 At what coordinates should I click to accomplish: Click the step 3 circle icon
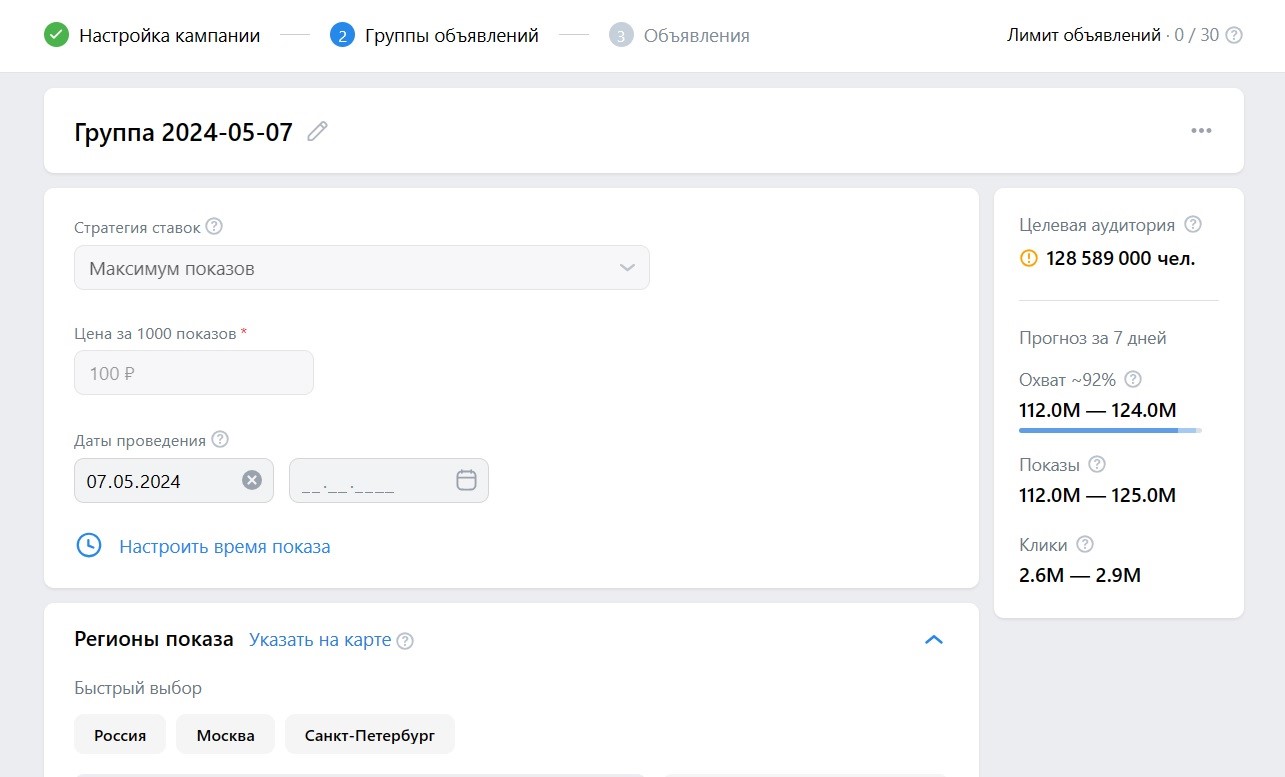click(621, 36)
